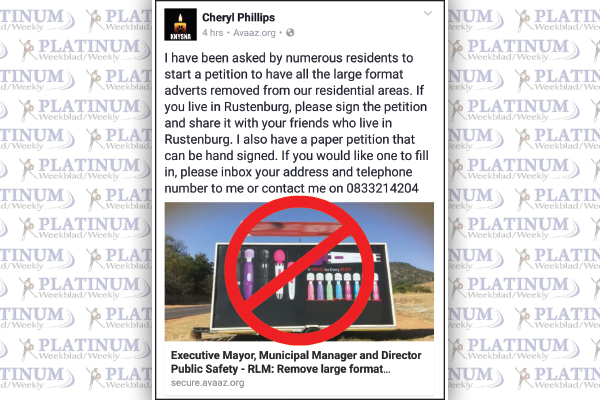Screen dimensions: 600x400
Task: Click the secure.avaaz.org domain text
Action: [x=207, y=383]
